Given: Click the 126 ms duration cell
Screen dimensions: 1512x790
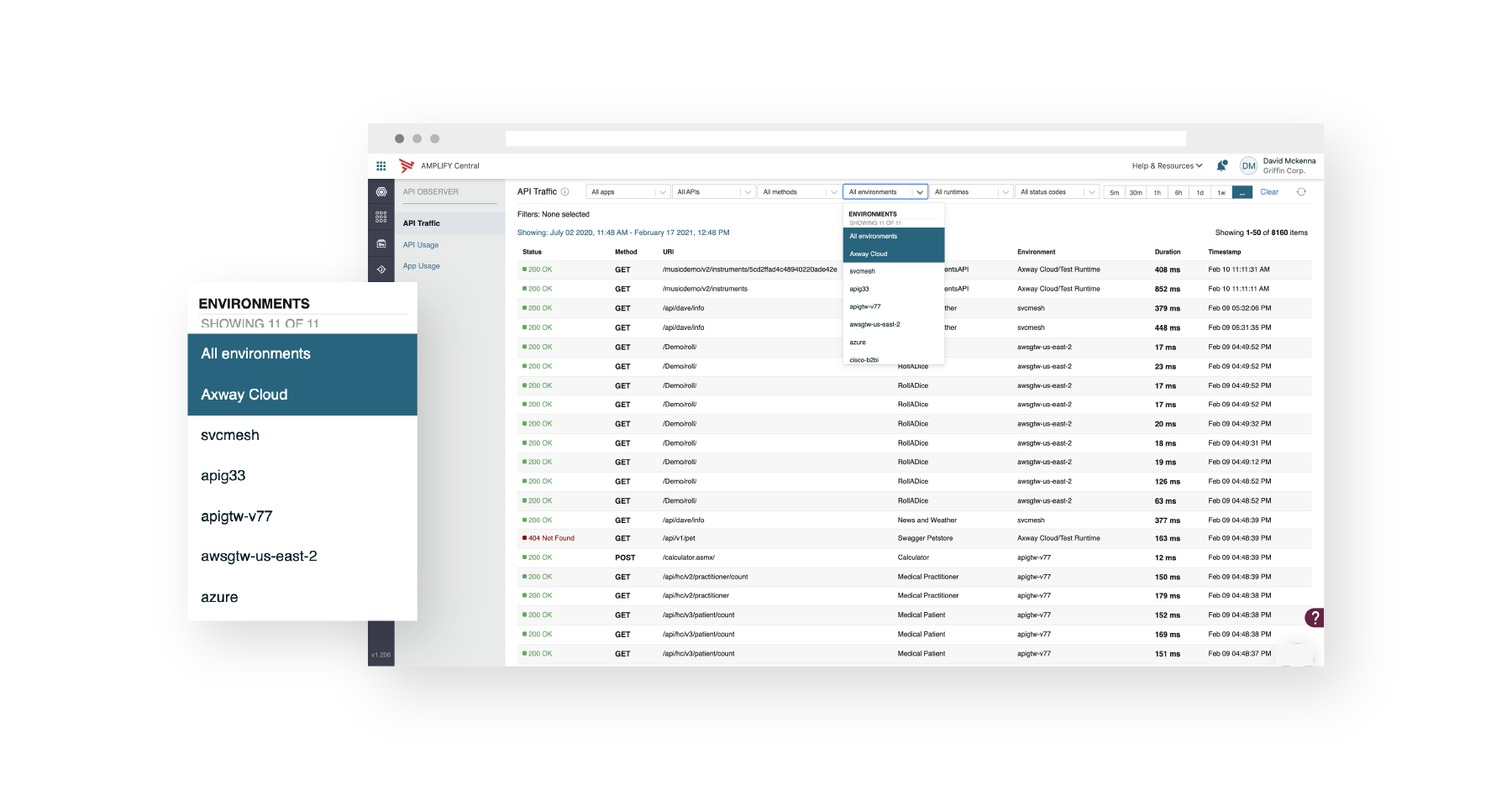Looking at the screenshot, I should pyautogui.click(x=1167, y=482).
